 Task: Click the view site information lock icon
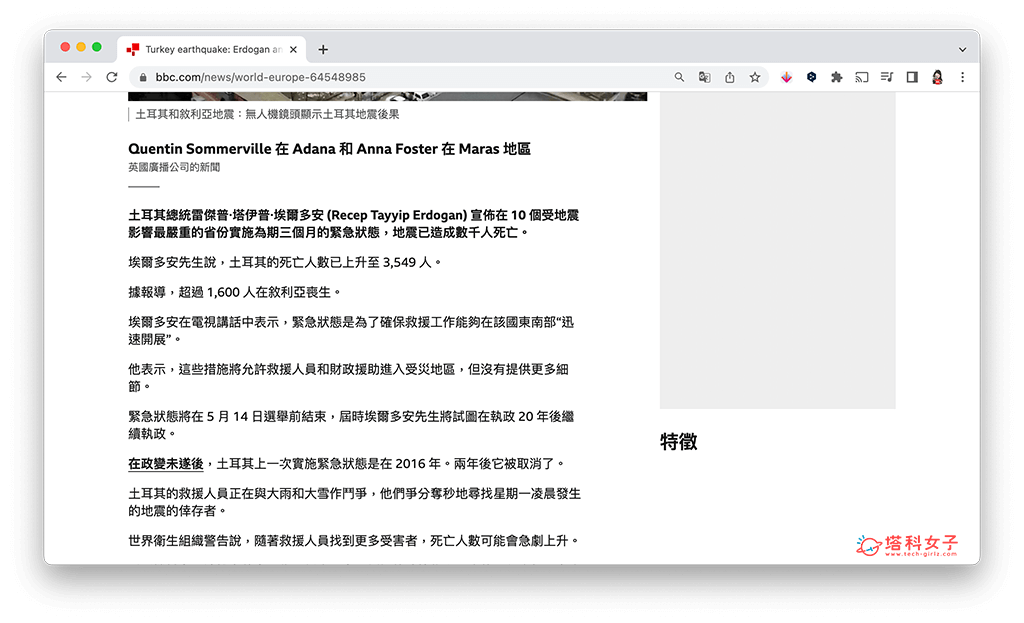(144, 77)
